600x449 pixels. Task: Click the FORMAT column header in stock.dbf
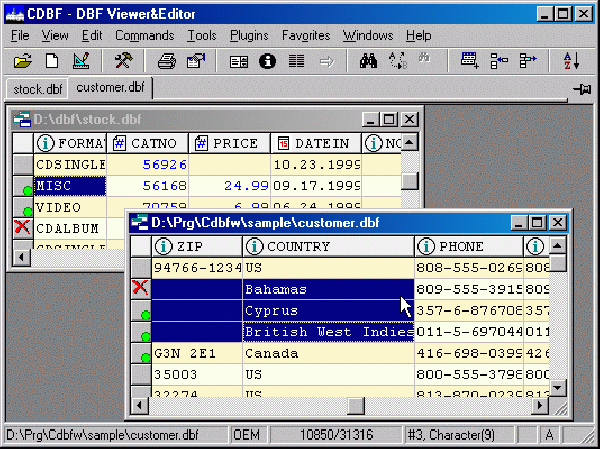pos(70,143)
